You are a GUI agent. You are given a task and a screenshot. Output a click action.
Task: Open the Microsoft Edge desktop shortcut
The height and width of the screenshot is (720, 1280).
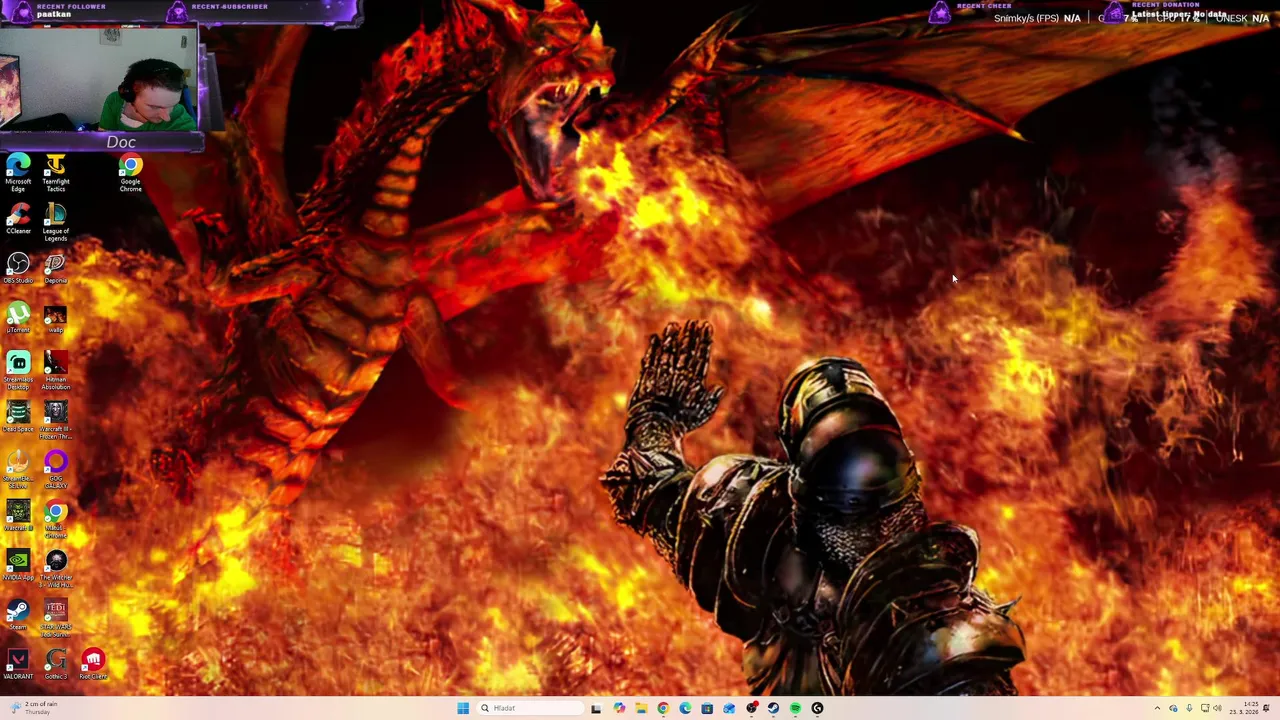[x=18, y=172]
